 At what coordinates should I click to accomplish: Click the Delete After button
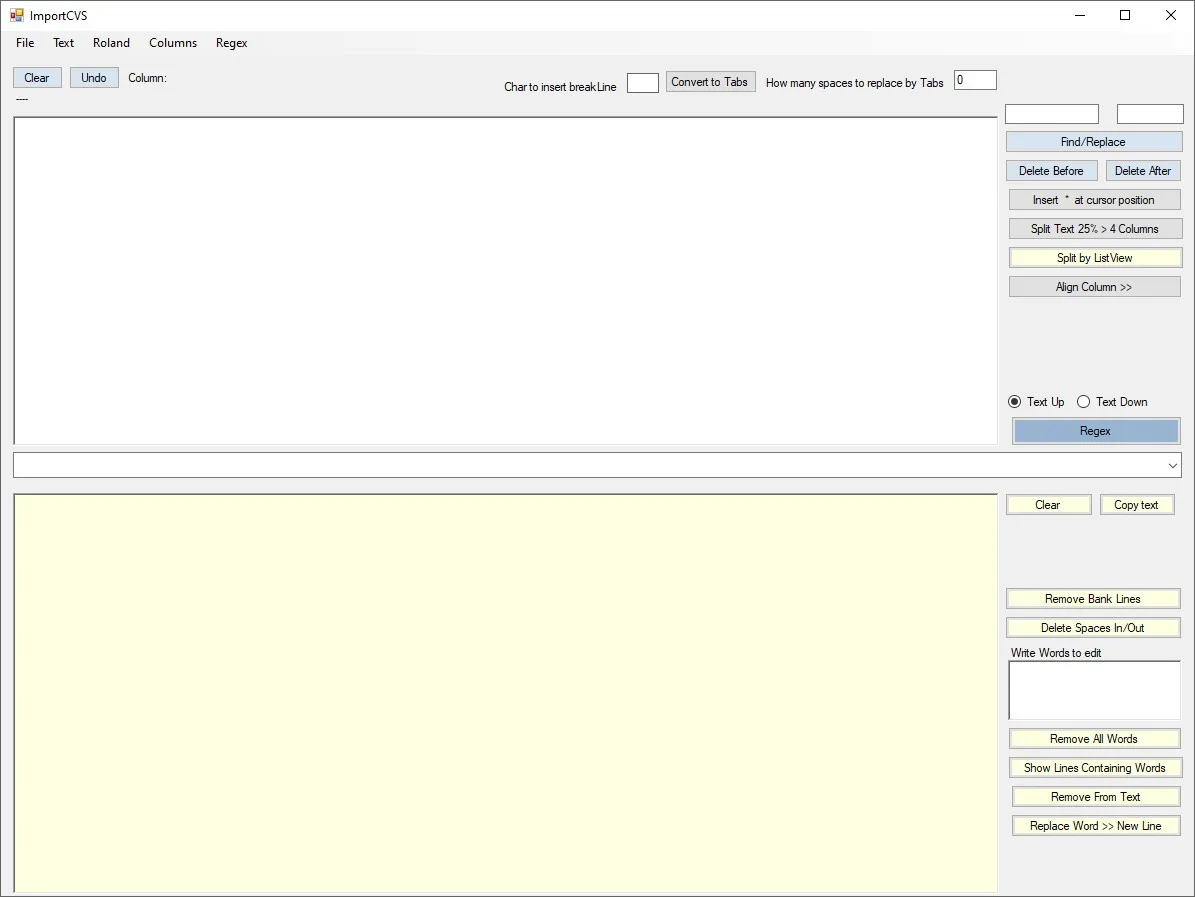1142,171
